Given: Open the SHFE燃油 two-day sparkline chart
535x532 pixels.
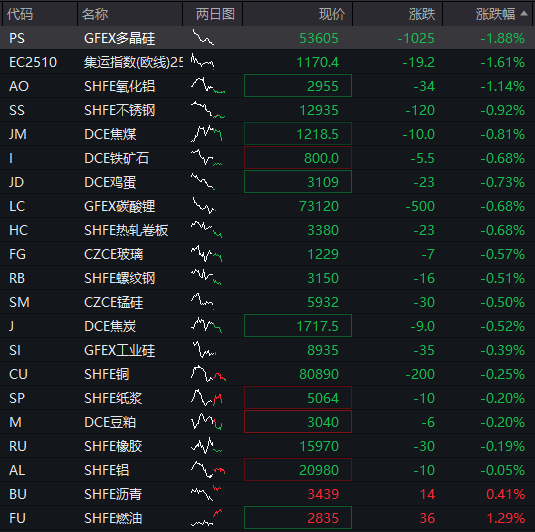Looking at the screenshot, I should pos(206,517).
